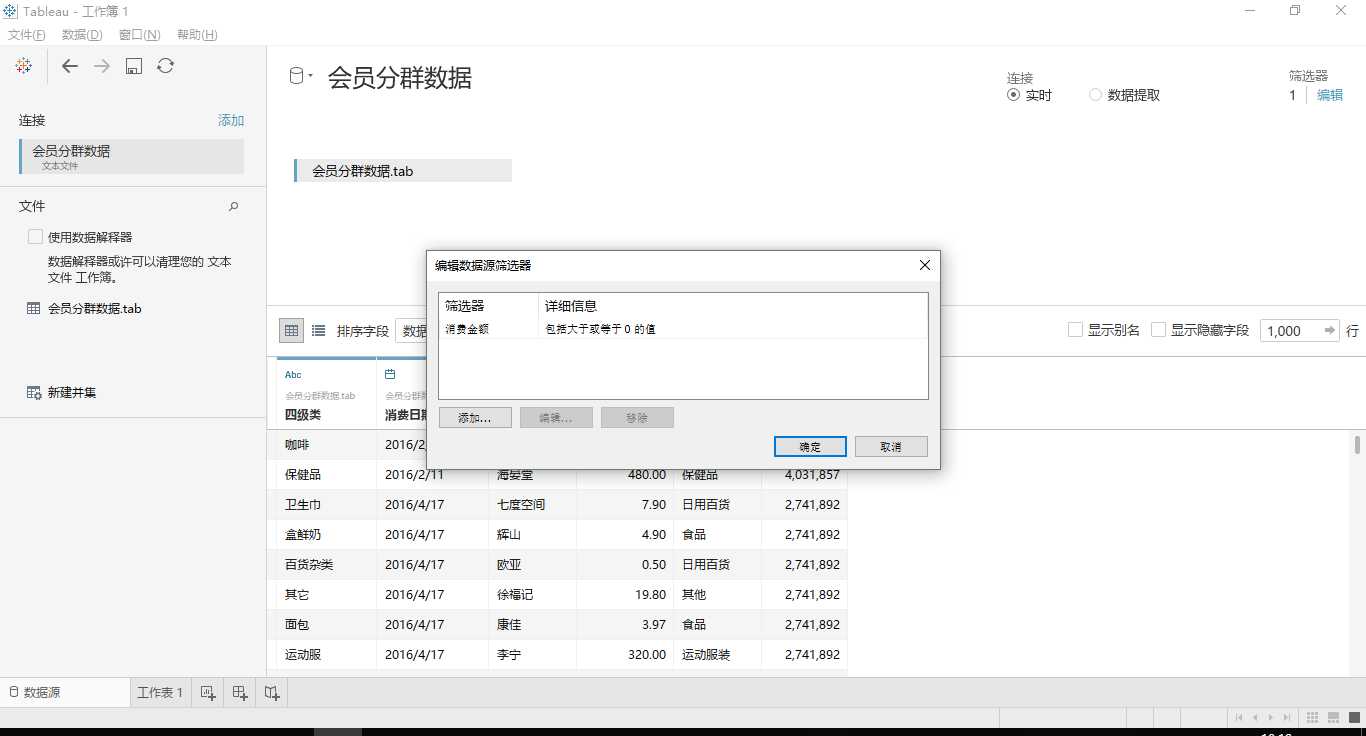Viewport: 1366px width, 736px height.
Task: Open the 帮助 menu
Action: click(197, 35)
